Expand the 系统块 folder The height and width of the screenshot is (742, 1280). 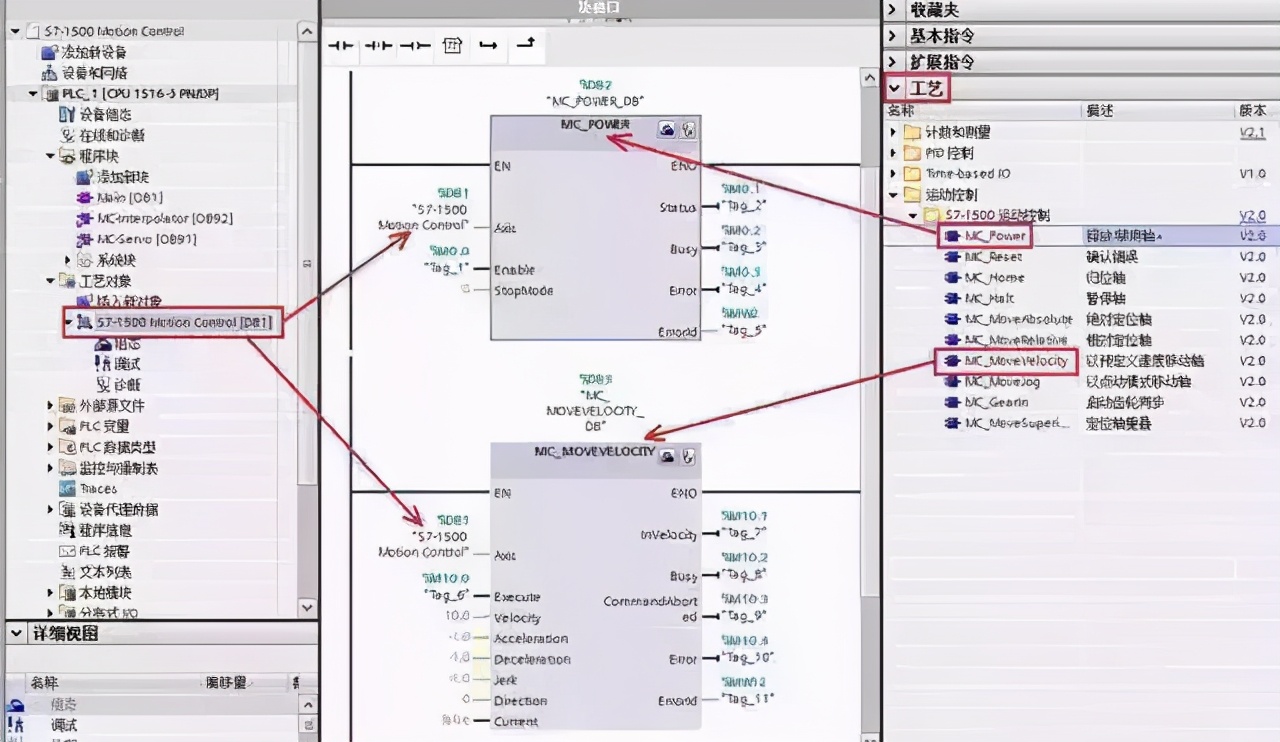(69, 260)
